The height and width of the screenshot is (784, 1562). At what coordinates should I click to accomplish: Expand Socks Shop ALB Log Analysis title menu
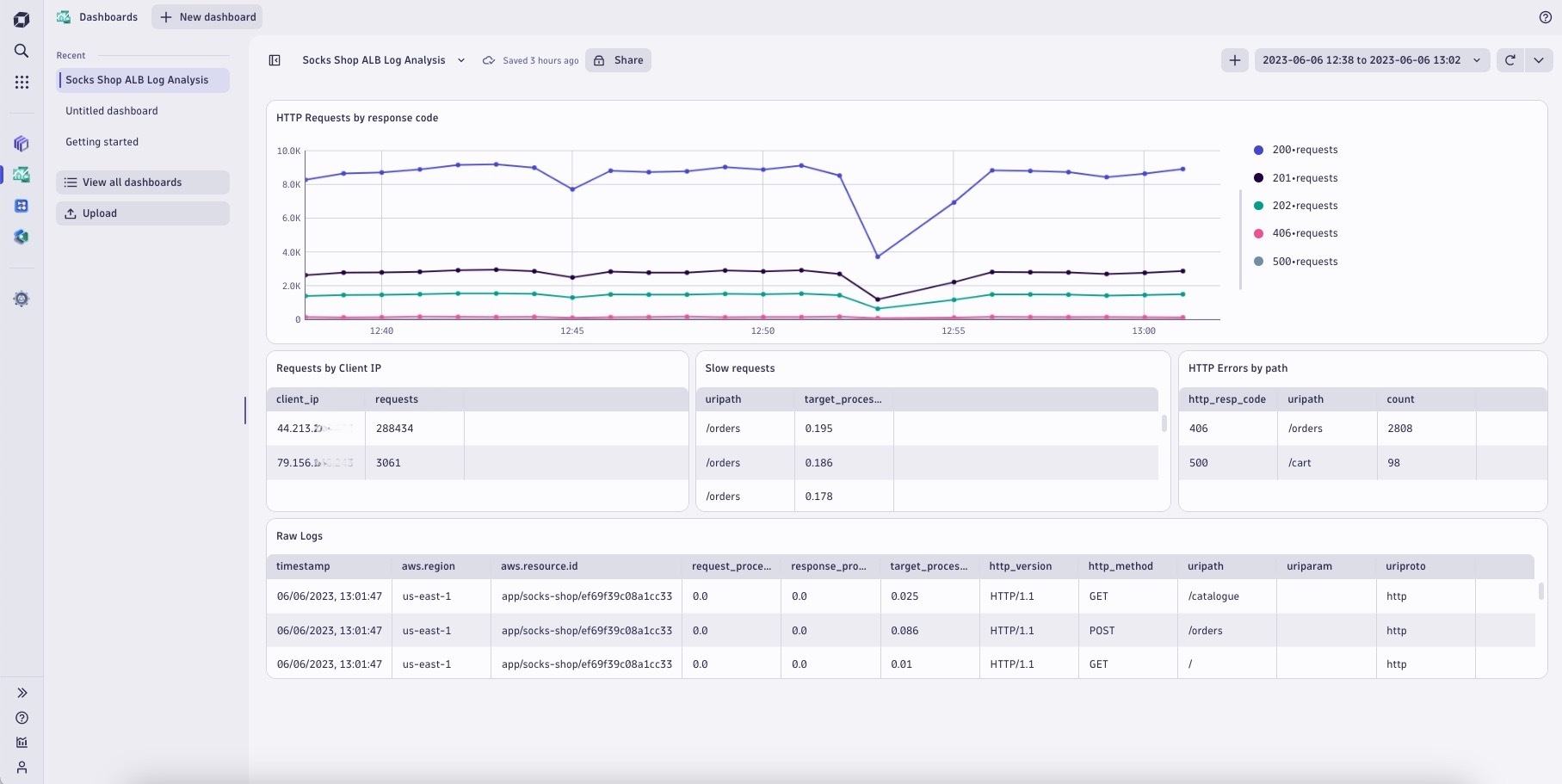pyautogui.click(x=461, y=60)
